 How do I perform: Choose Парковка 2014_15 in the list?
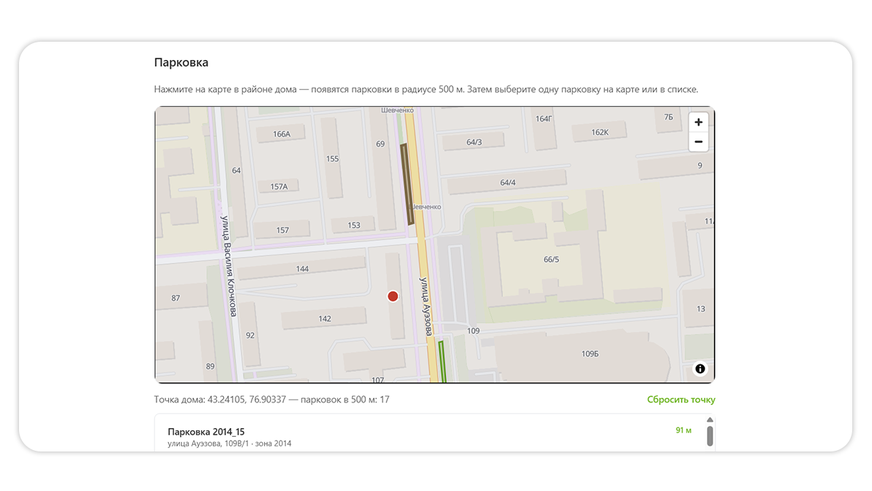tap(429, 437)
